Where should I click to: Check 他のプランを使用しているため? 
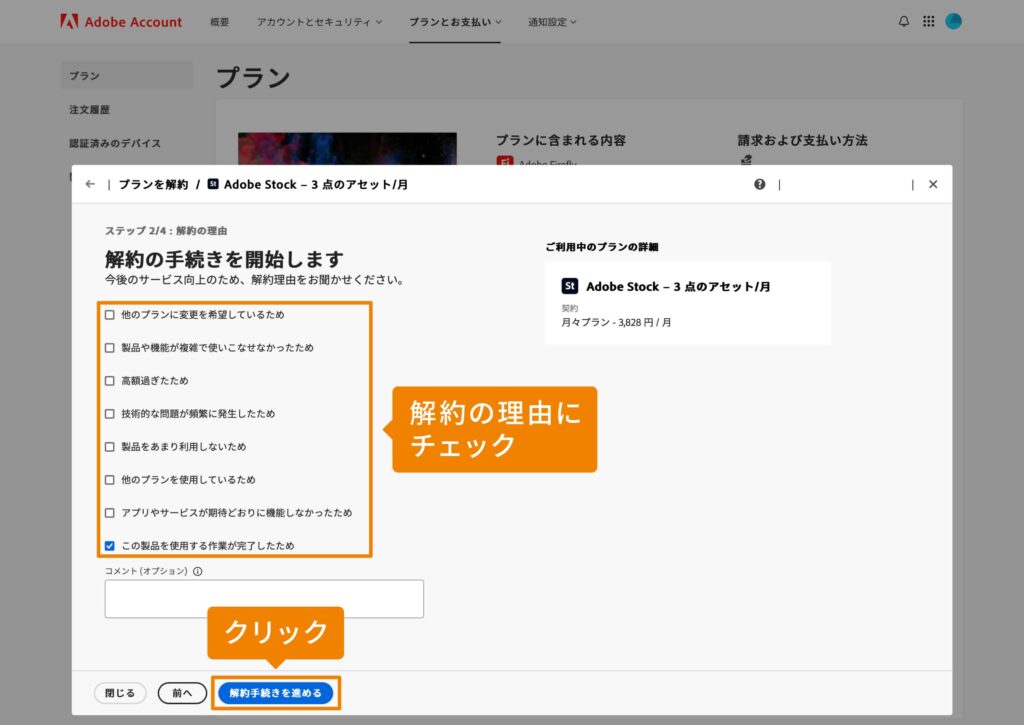pyautogui.click(x=110, y=480)
